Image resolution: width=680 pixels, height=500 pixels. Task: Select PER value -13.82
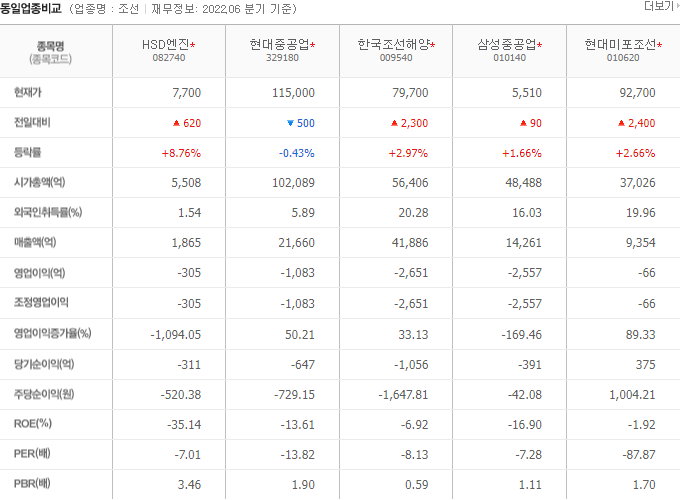point(298,455)
